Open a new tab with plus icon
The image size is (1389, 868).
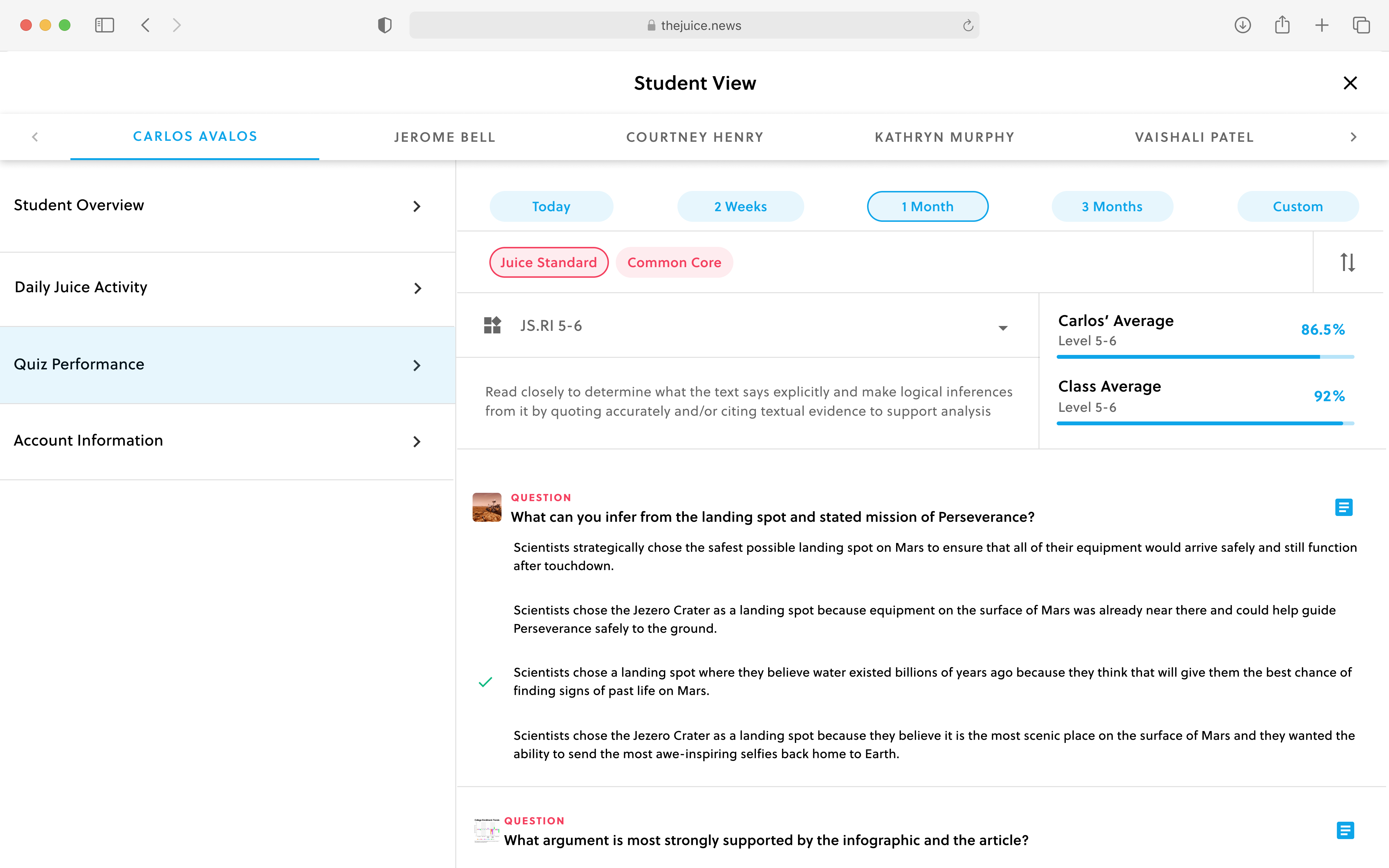[x=1322, y=25]
